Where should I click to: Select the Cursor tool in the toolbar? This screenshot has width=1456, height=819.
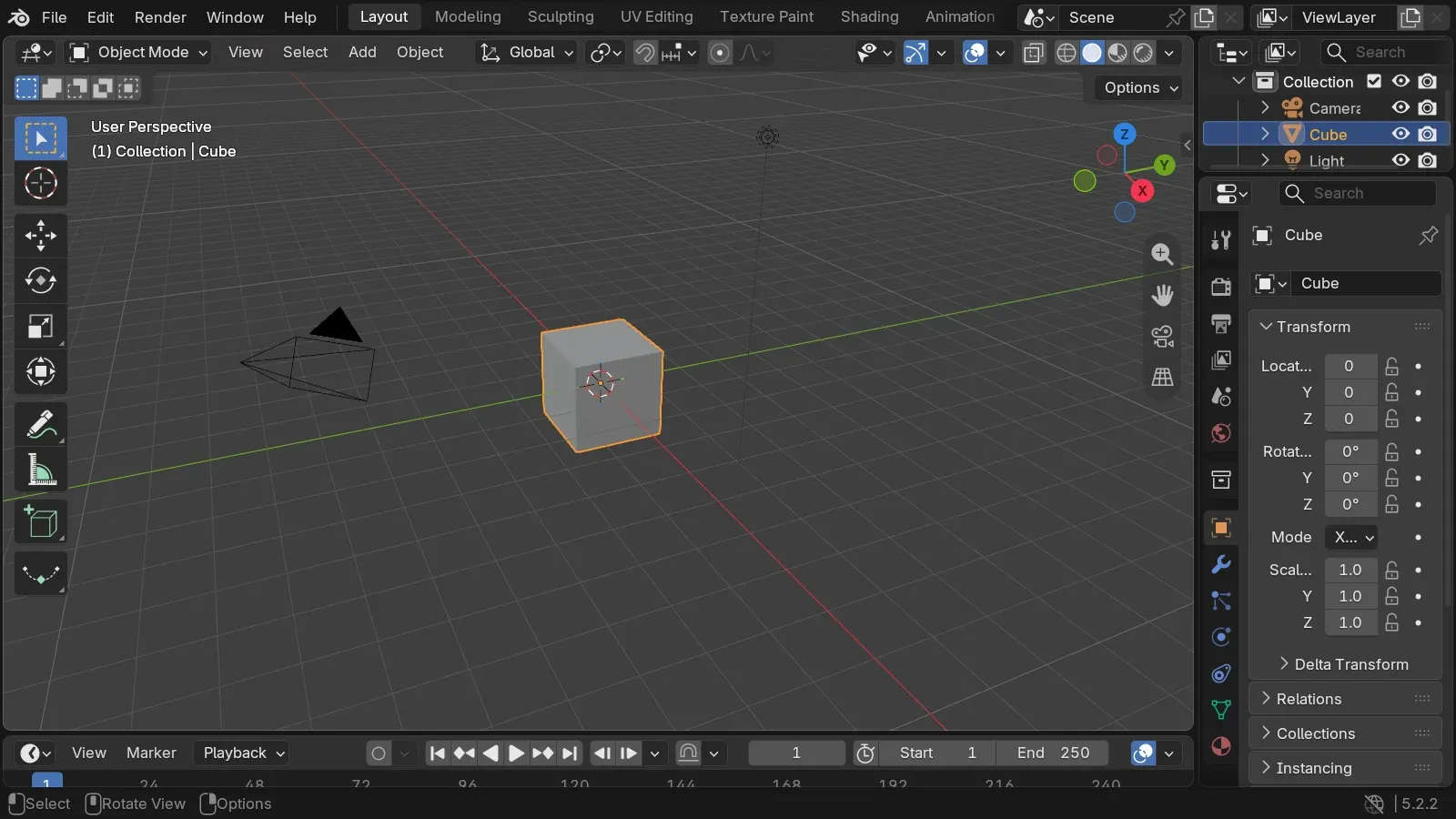tap(40, 184)
